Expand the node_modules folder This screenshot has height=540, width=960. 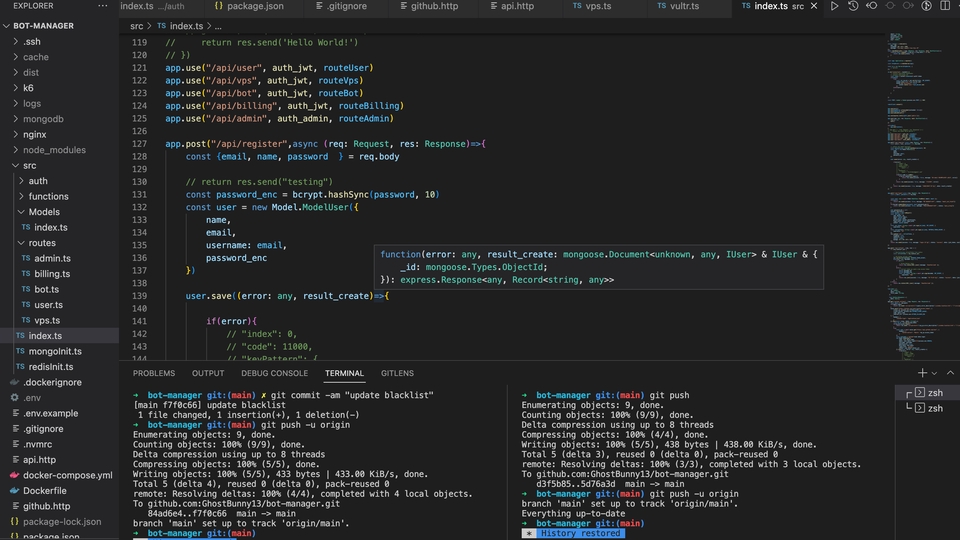pyautogui.click(x=15, y=149)
